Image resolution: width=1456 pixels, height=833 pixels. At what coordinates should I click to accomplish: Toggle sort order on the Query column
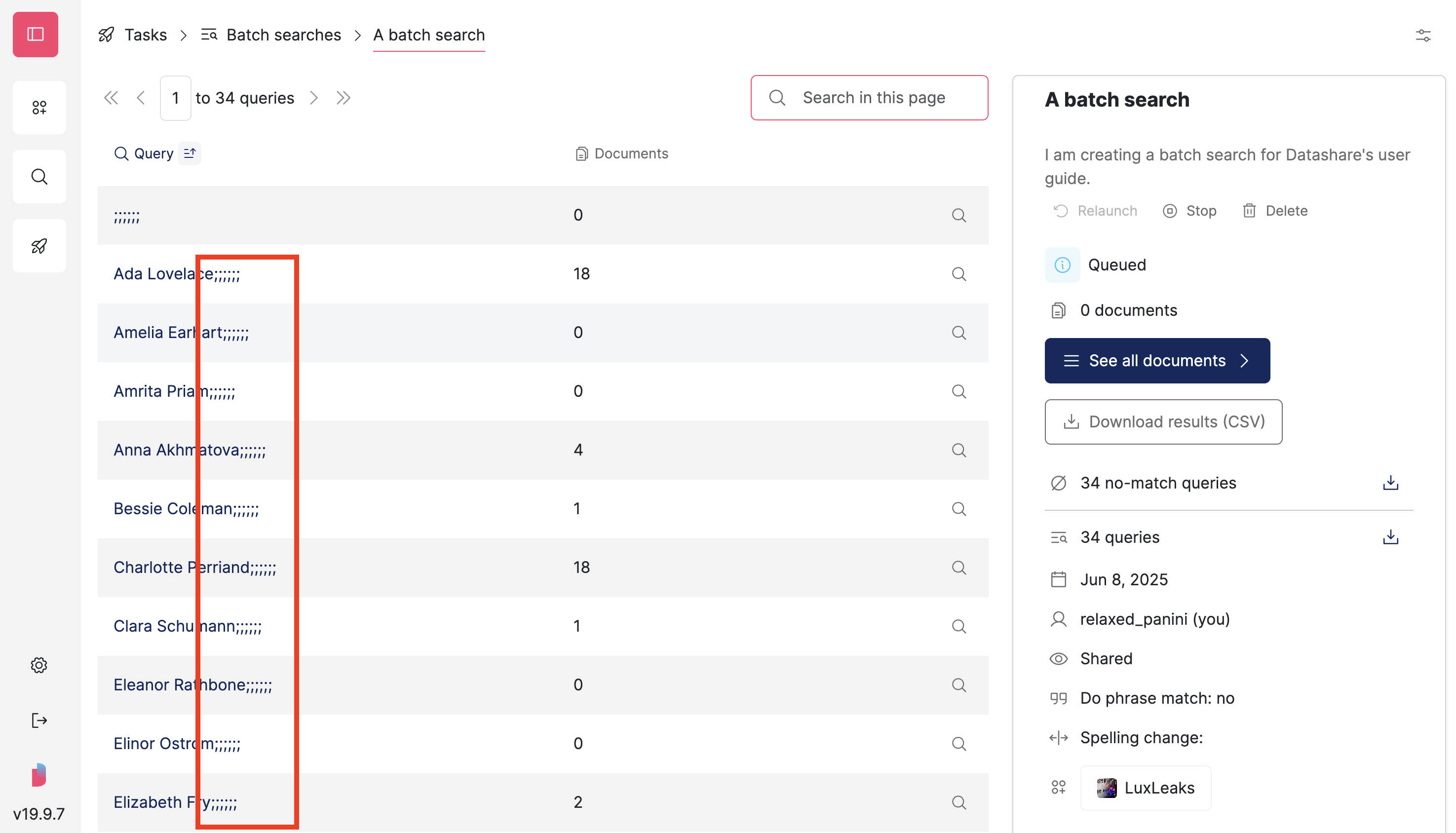(x=190, y=153)
